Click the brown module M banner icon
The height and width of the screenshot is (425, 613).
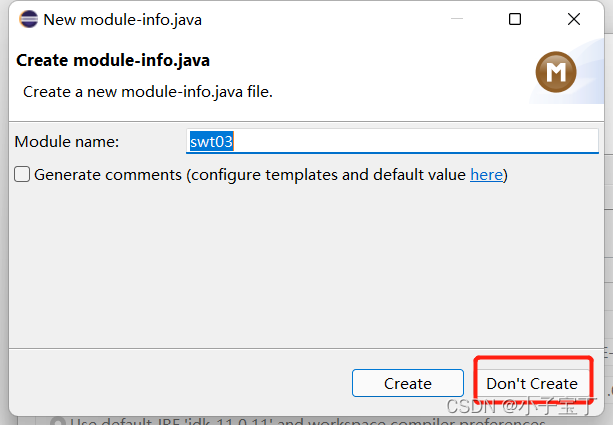(x=556, y=72)
